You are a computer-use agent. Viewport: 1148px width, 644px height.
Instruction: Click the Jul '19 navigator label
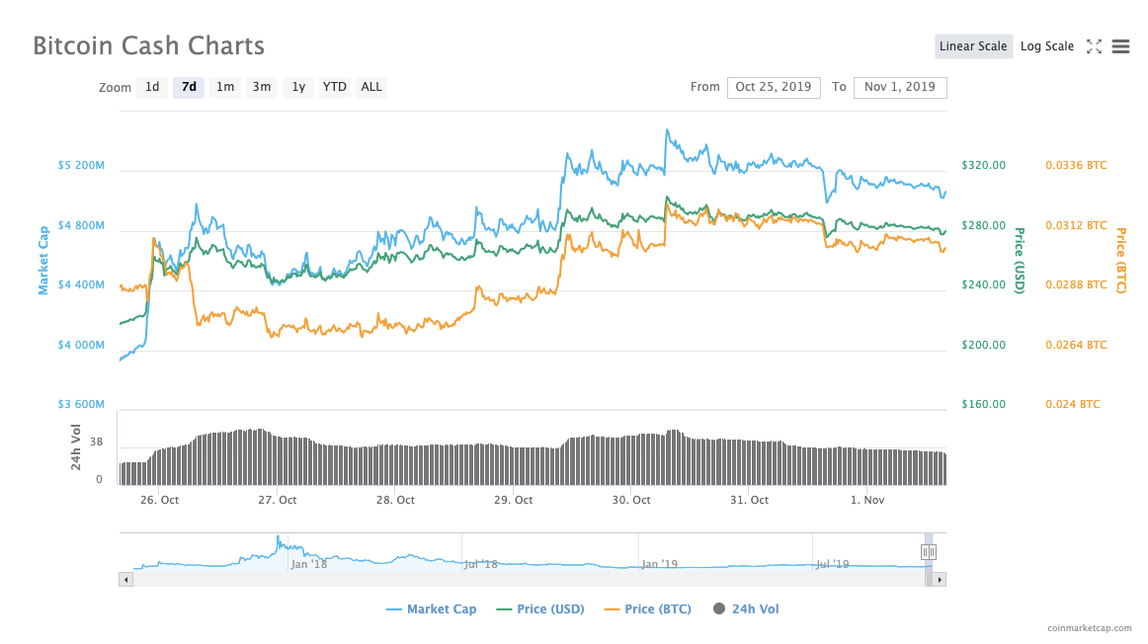click(832, 564)
